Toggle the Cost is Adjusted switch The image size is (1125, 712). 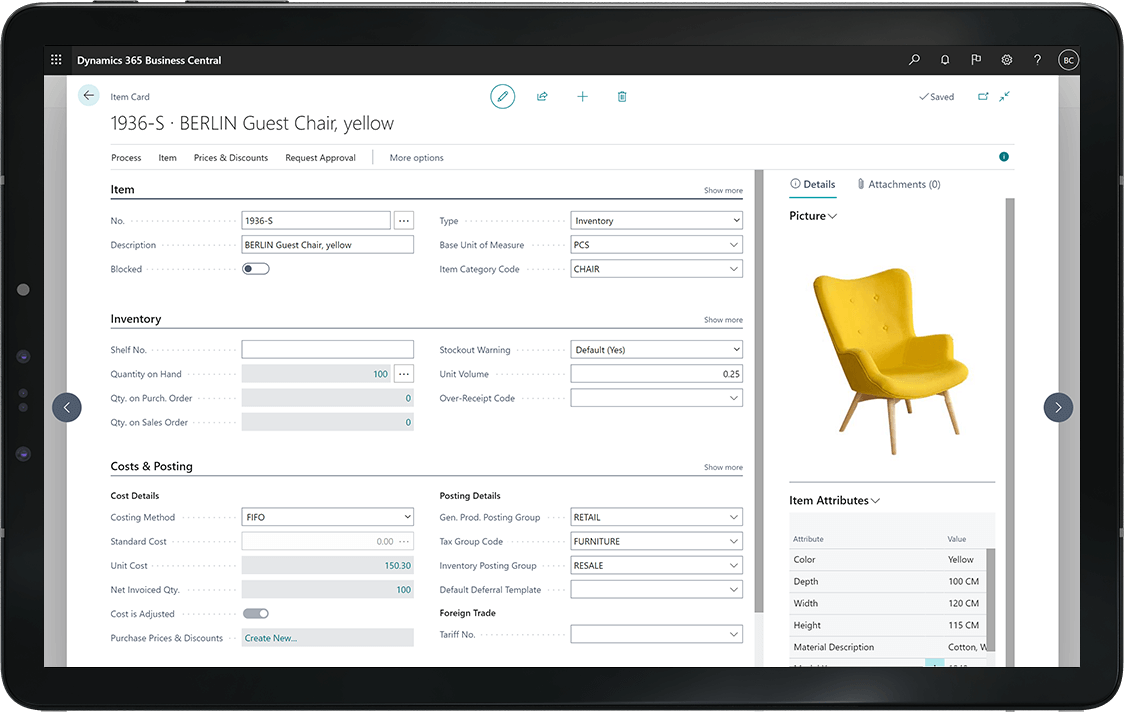click(x=256, y=614)
